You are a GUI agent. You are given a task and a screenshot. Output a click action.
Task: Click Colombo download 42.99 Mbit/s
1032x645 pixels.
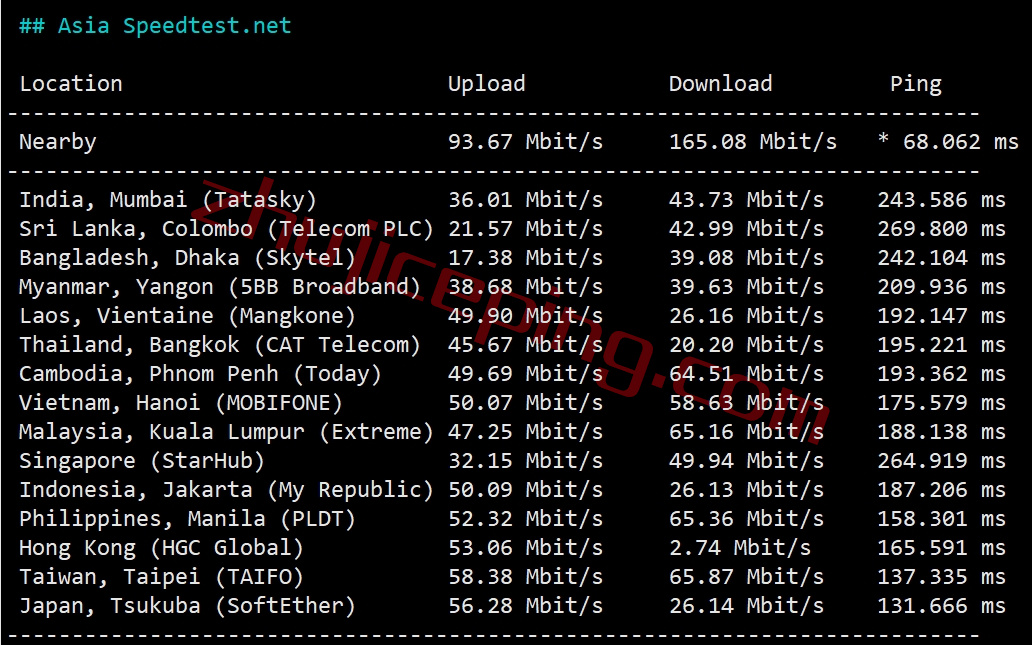[746, 228]
